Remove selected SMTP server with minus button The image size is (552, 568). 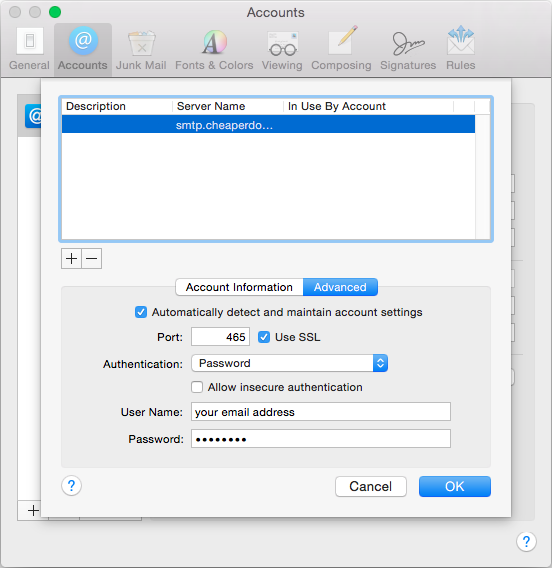point(92,258)
